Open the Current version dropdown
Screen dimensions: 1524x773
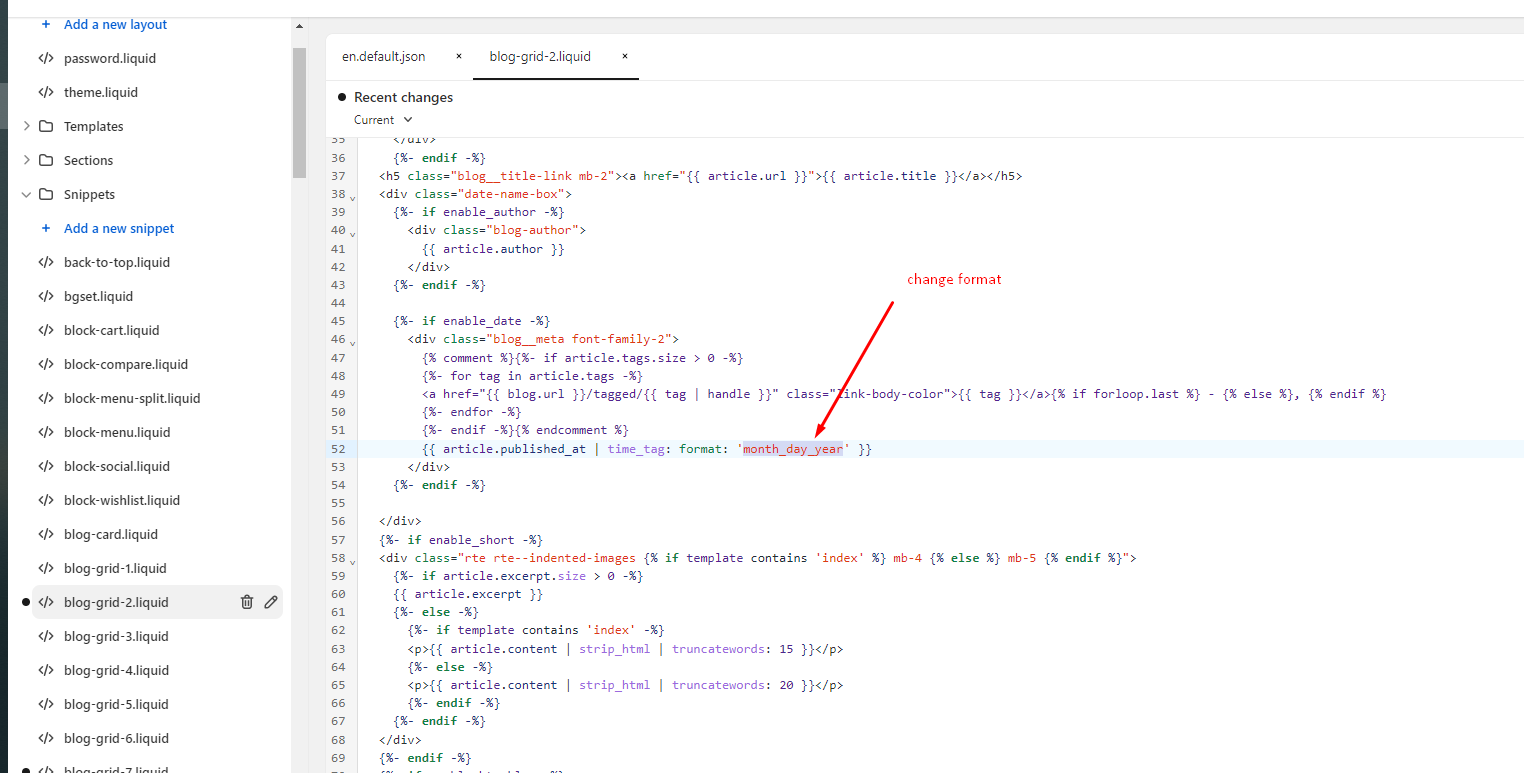pyautogui.click(x=383, y=119)
